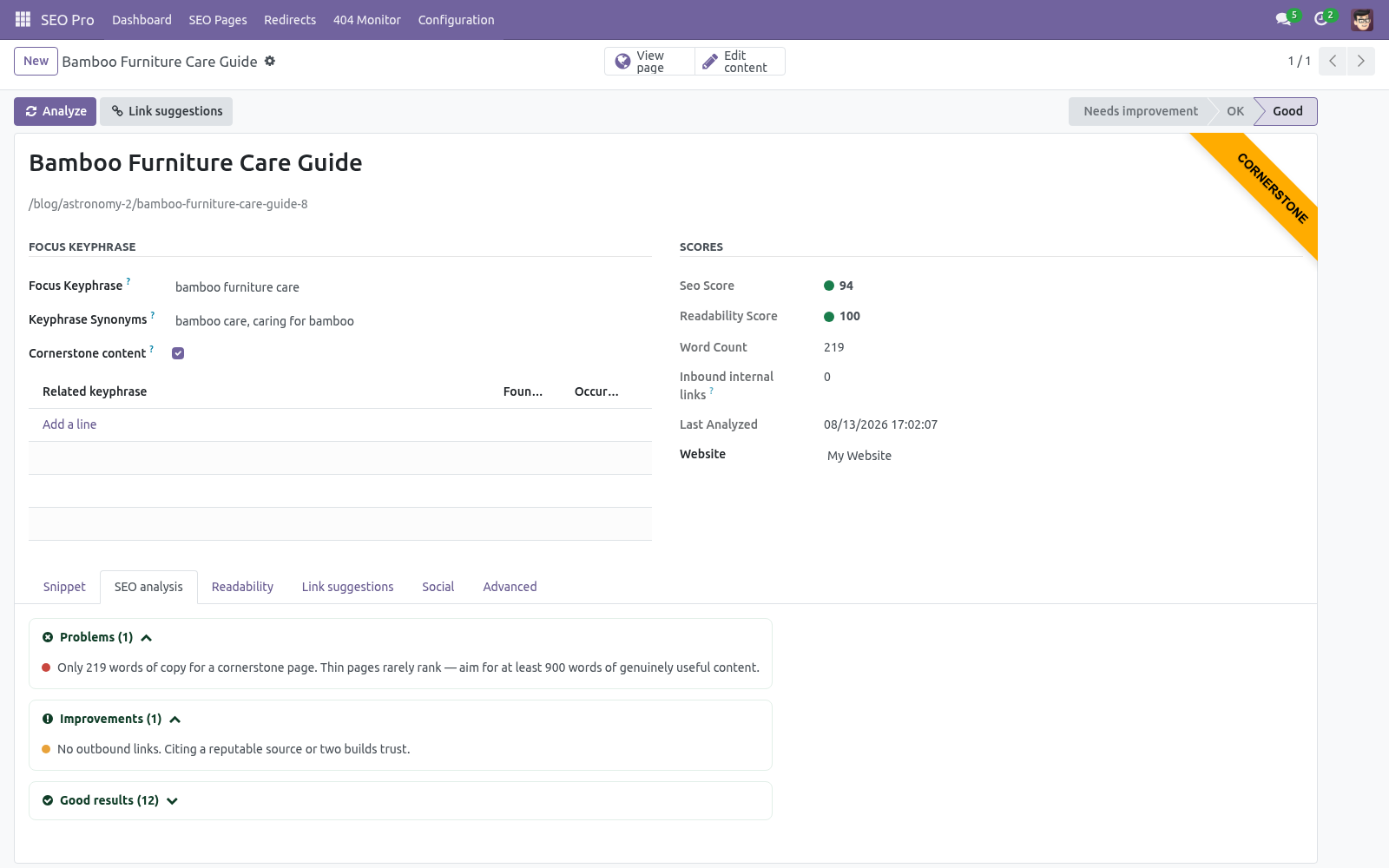Image resolution: width=1389 pixels, height=868 pixels.
Task: Open the activities clock icon
Action: [1321, 19]
